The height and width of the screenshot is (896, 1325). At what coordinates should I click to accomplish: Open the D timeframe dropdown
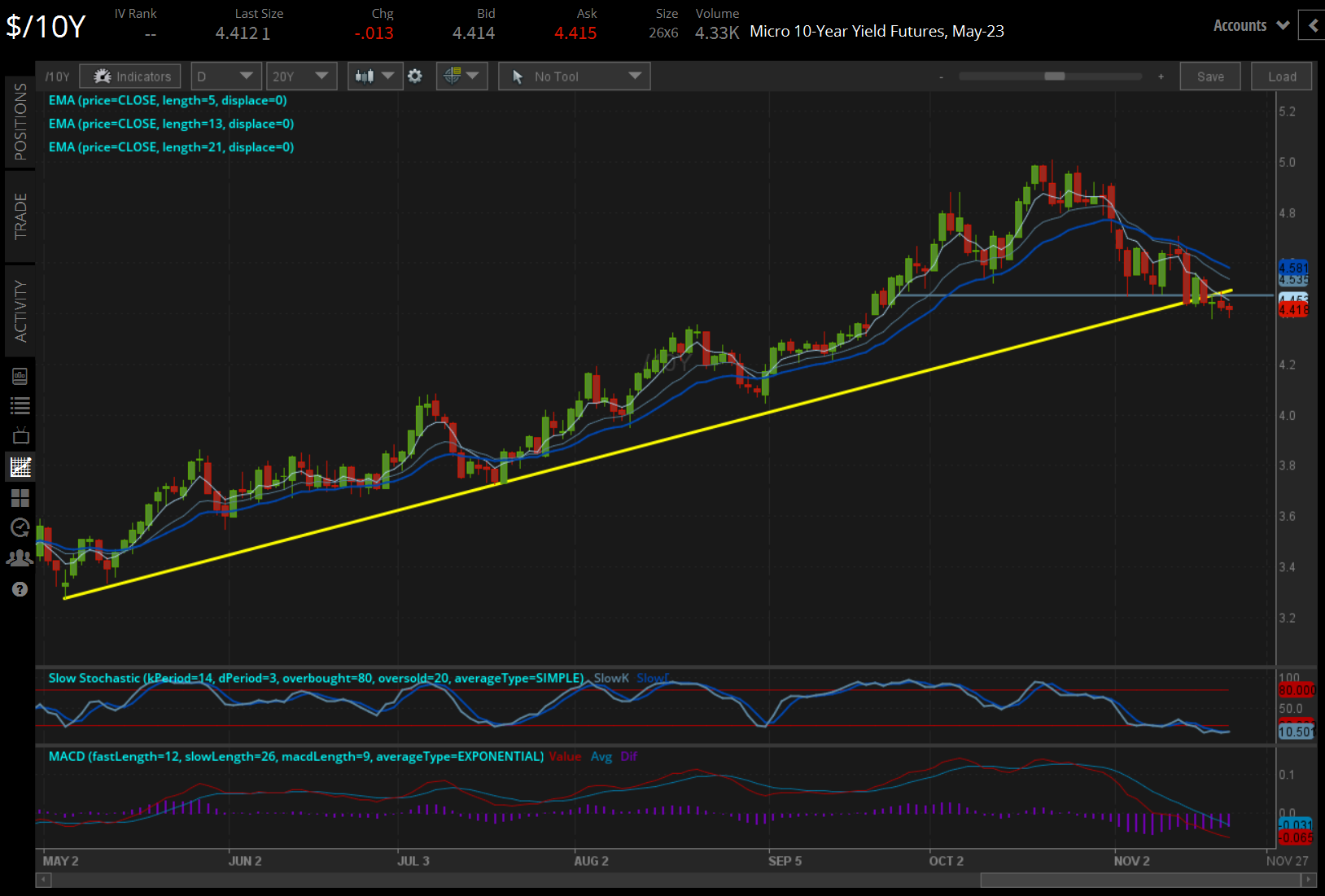click(225, 76)
